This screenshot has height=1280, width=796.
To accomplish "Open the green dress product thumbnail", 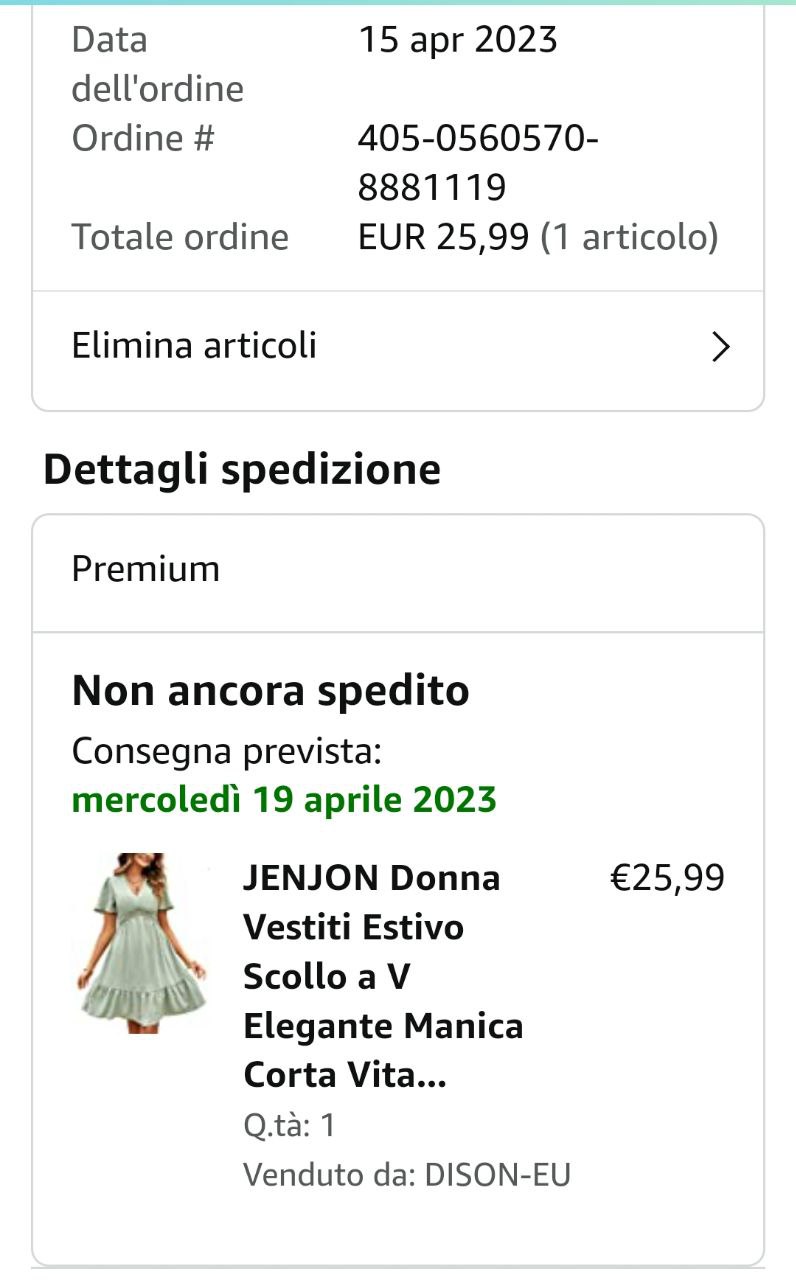I will click(141, 942).
